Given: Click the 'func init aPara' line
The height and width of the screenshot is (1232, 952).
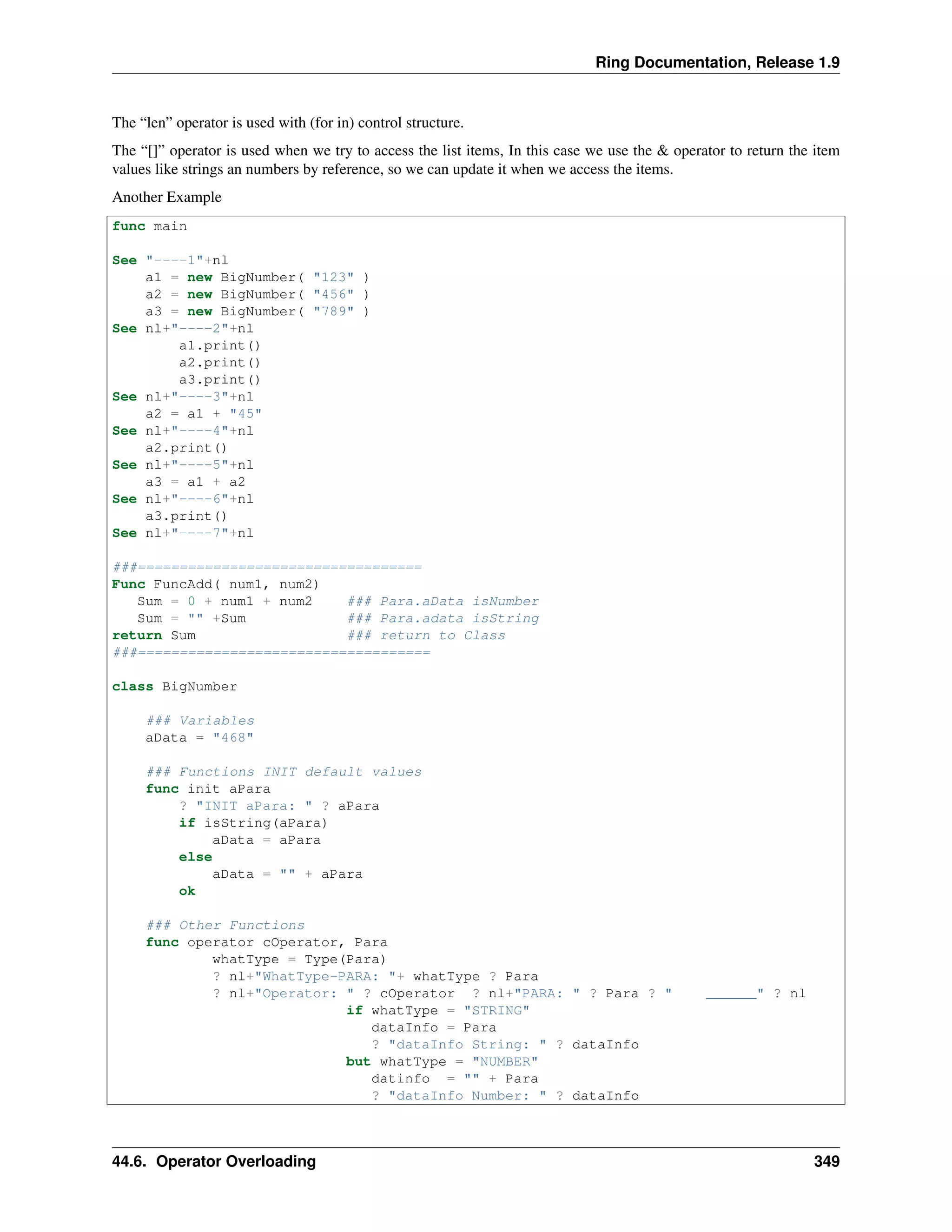Looking at the screenshot, I should pos(207,788).
